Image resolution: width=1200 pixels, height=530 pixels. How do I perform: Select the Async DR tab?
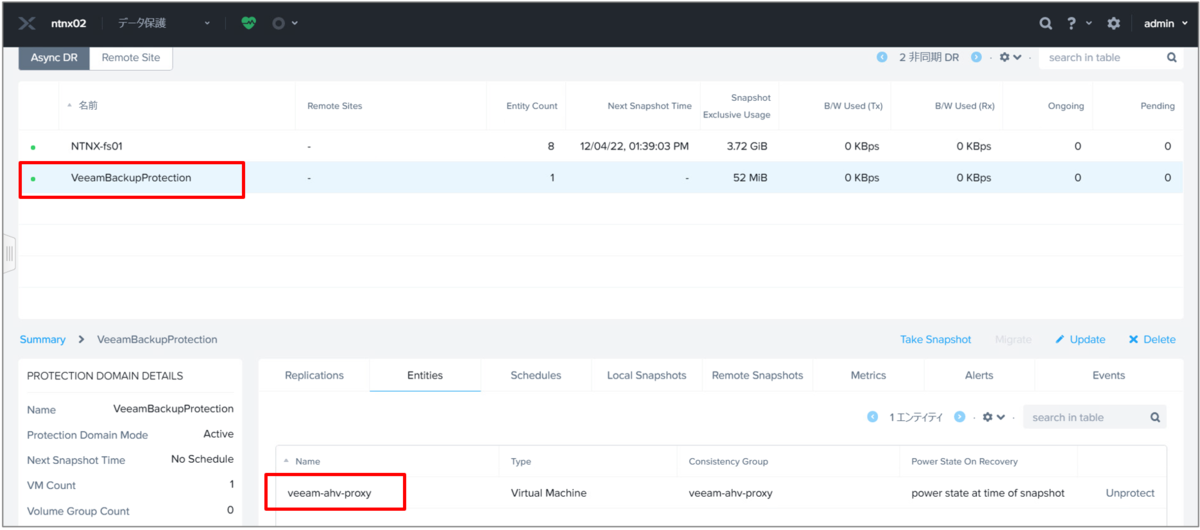54,58
